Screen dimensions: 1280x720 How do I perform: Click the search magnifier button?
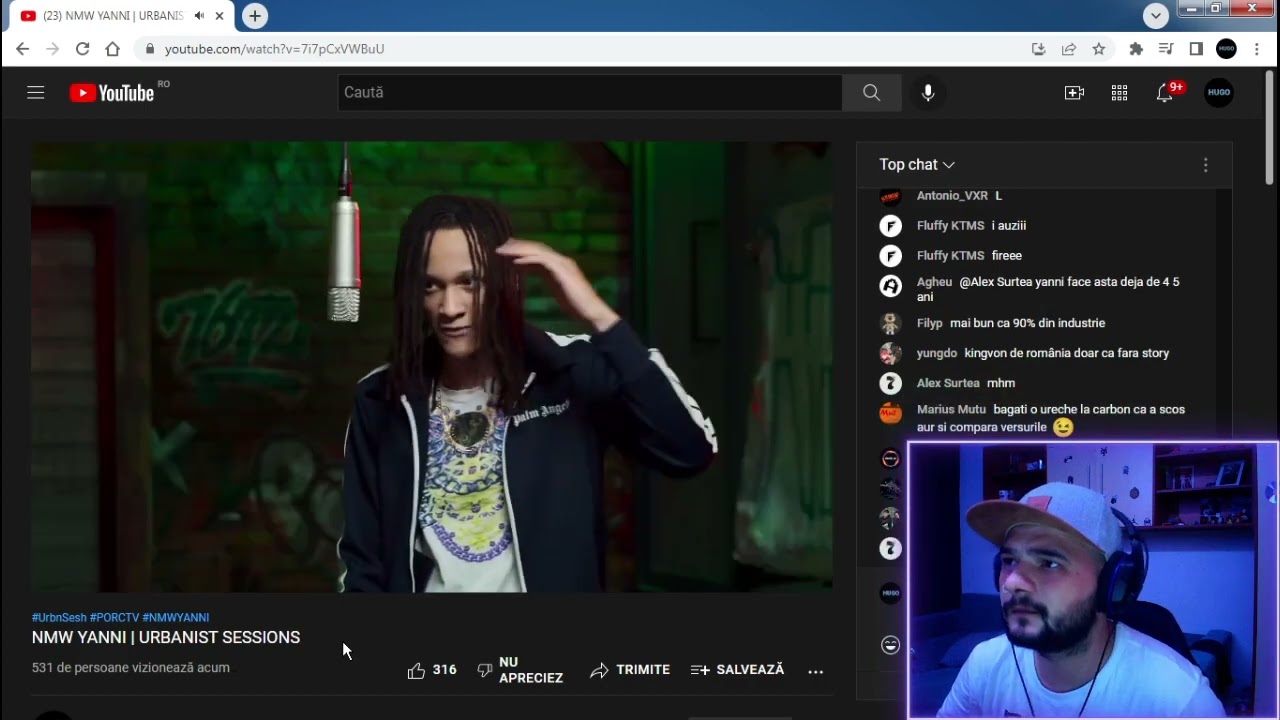tap(871, 93)
